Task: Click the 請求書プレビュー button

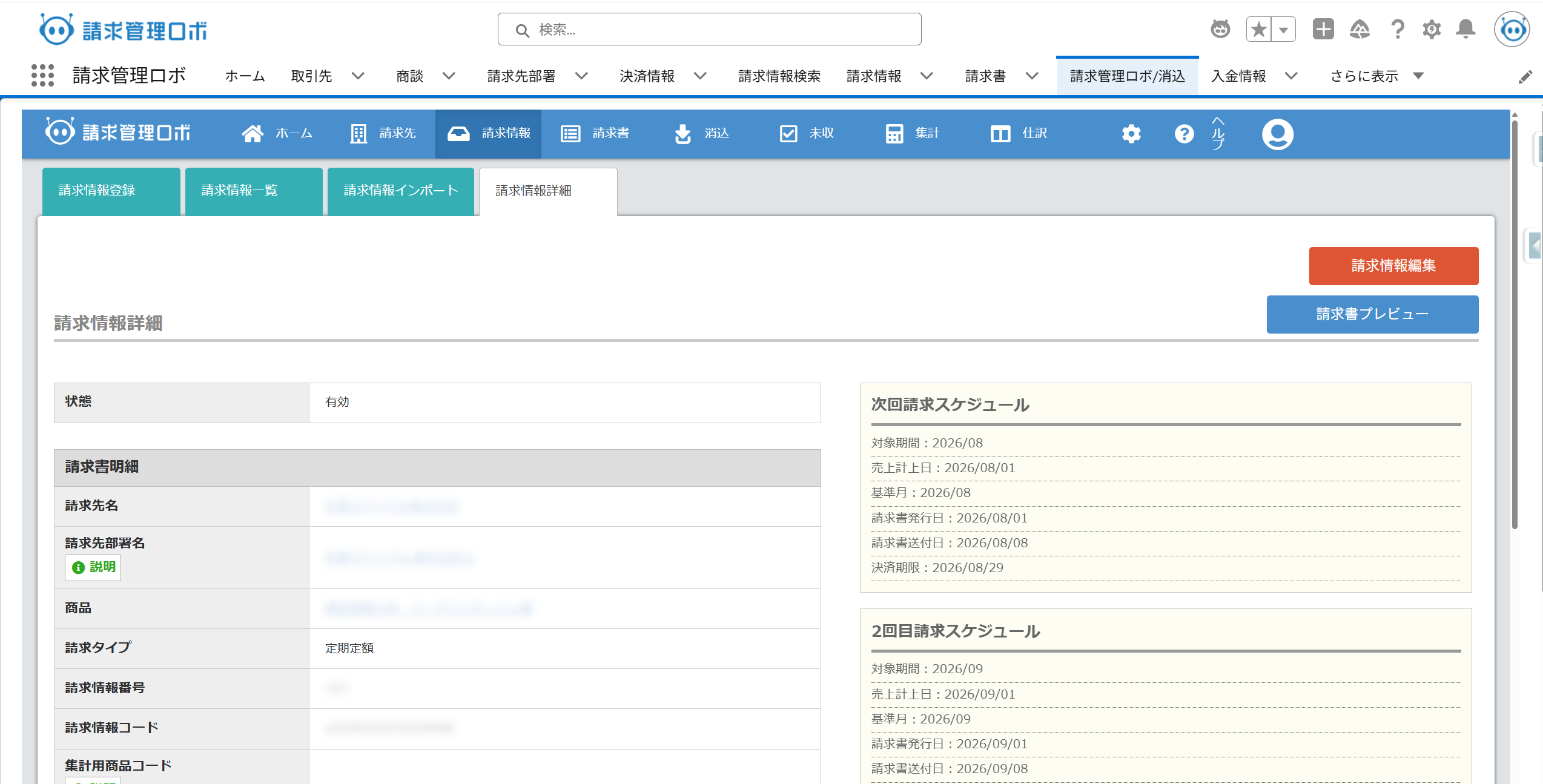Action: pos(1372,314)
